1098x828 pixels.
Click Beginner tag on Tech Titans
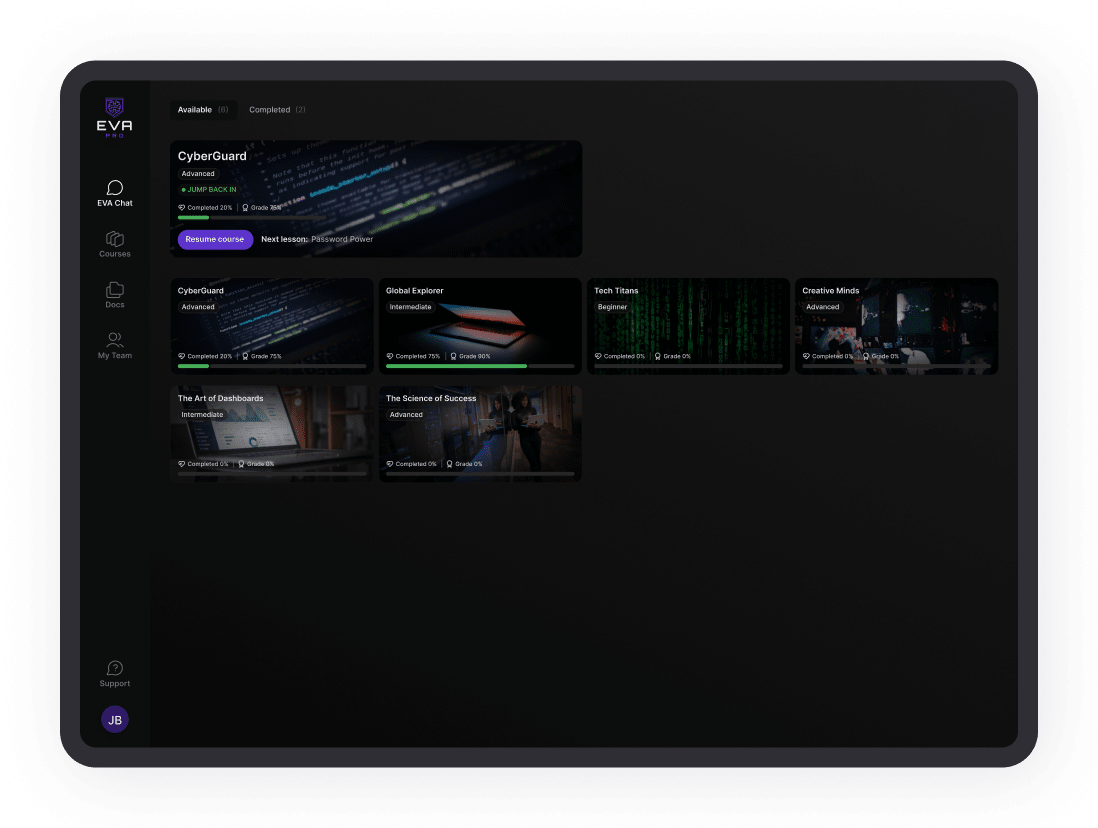613,307
